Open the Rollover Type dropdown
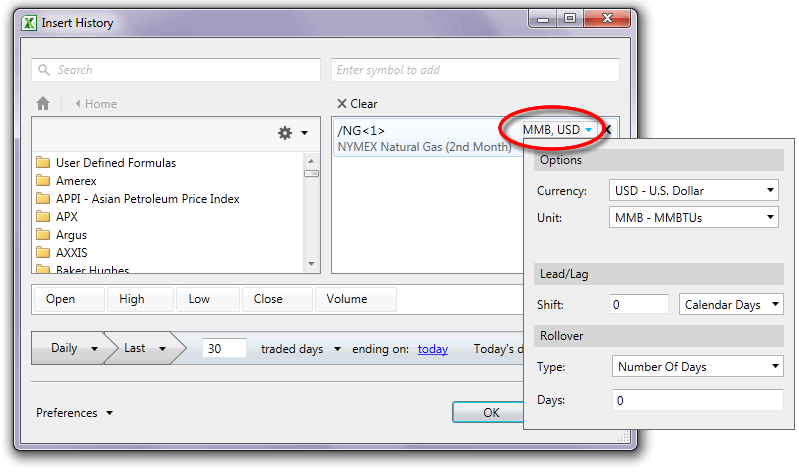This screenshot has width=799, height=475. pyautogui.click(x=697, y=367)
